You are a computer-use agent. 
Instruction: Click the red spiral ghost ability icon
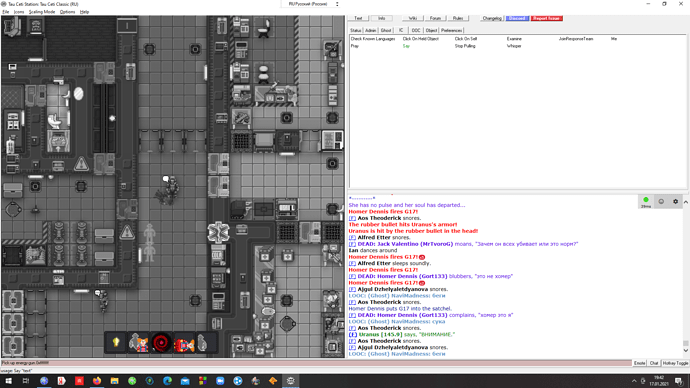(161, 343)
